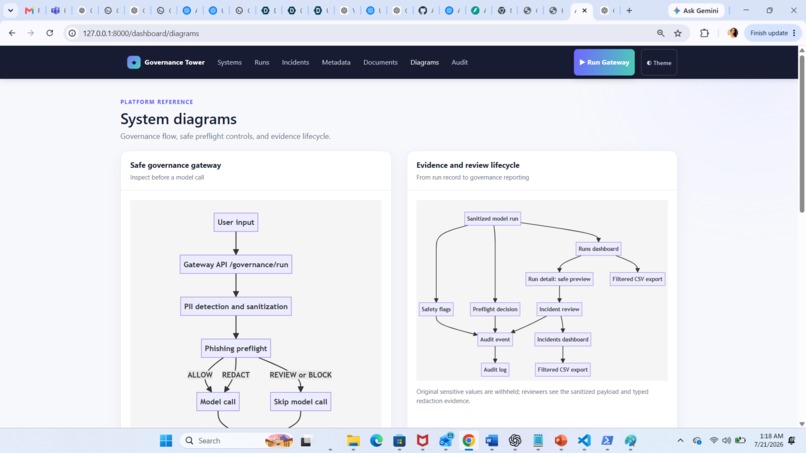
Task: Open McAfee from the taskbar
Action: point(423,441)
